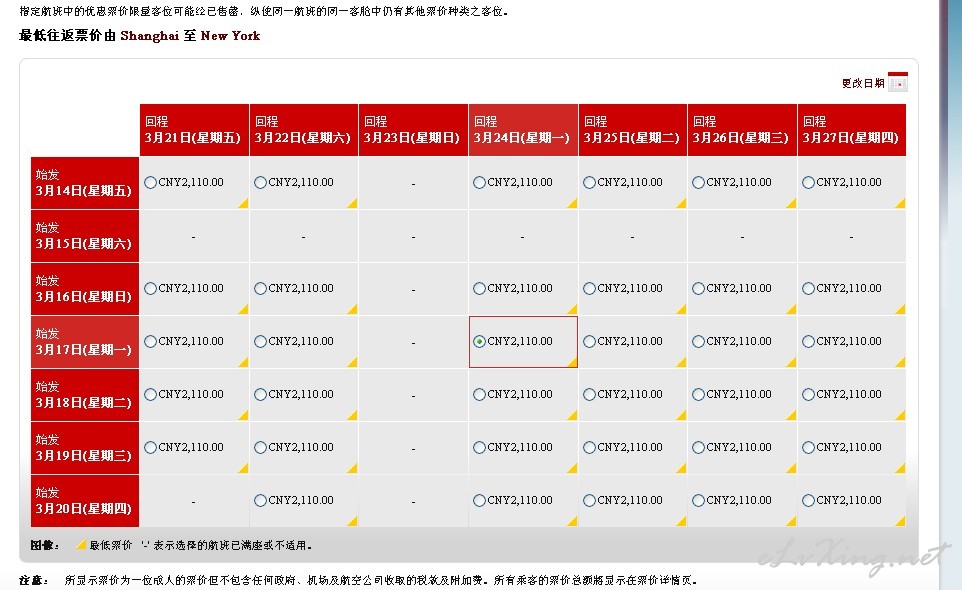Click the 始发 3月19日(星期三) row header
962x590 pixels.
coord(85,448)
